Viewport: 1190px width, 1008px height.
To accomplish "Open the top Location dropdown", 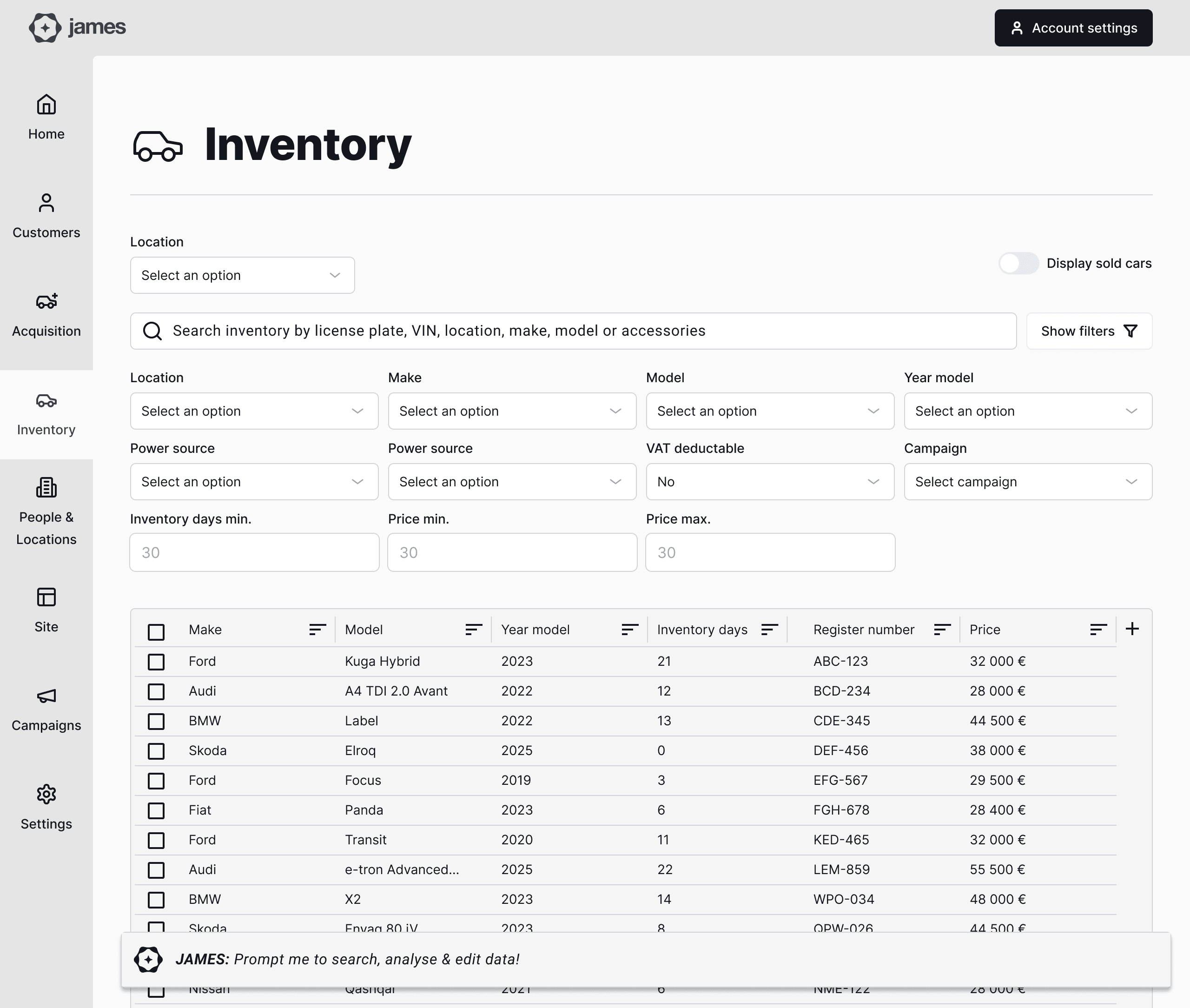I will click(x=242, y=275).
